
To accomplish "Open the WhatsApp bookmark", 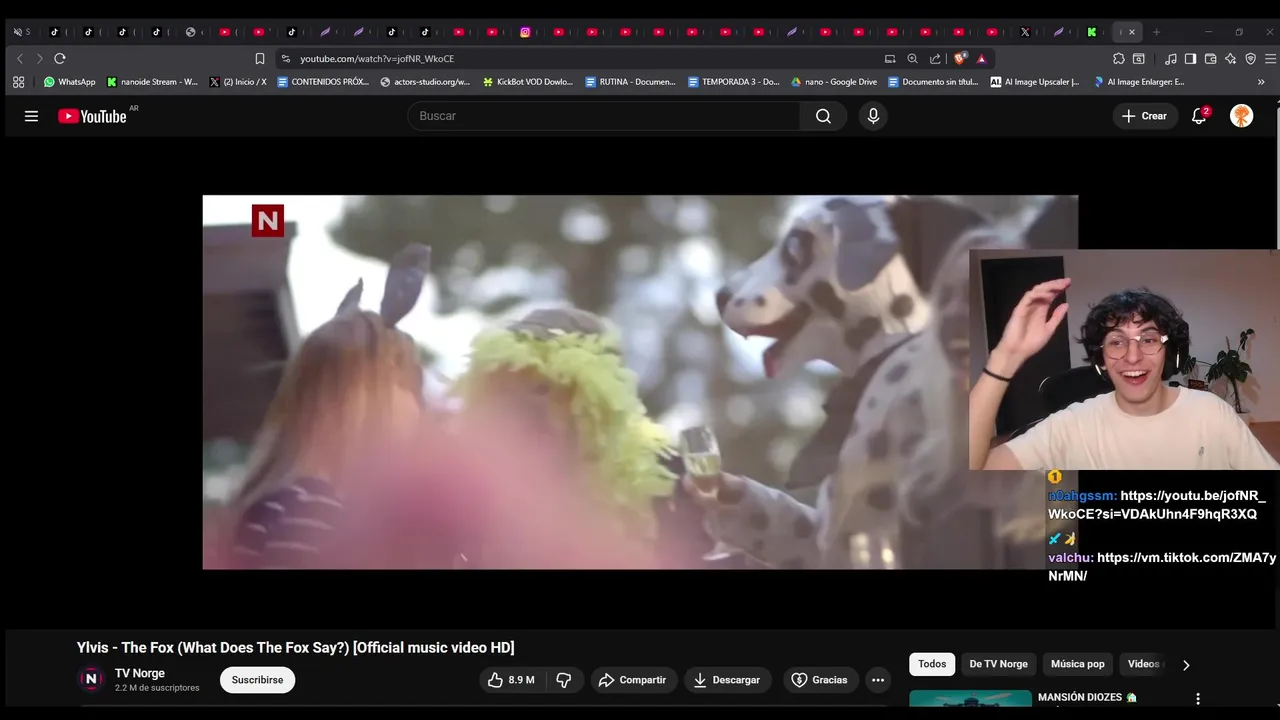I will (x=70, y=82).
